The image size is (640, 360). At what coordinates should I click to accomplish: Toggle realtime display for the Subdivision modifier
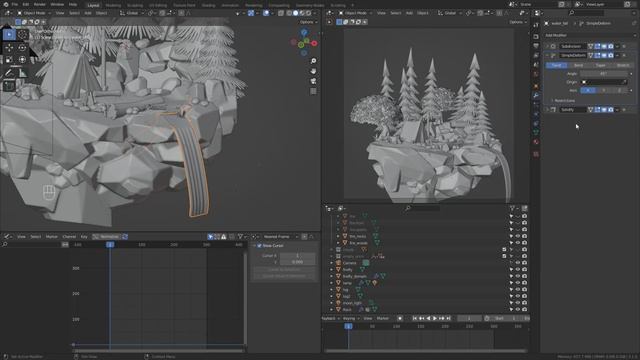[604, 47]
